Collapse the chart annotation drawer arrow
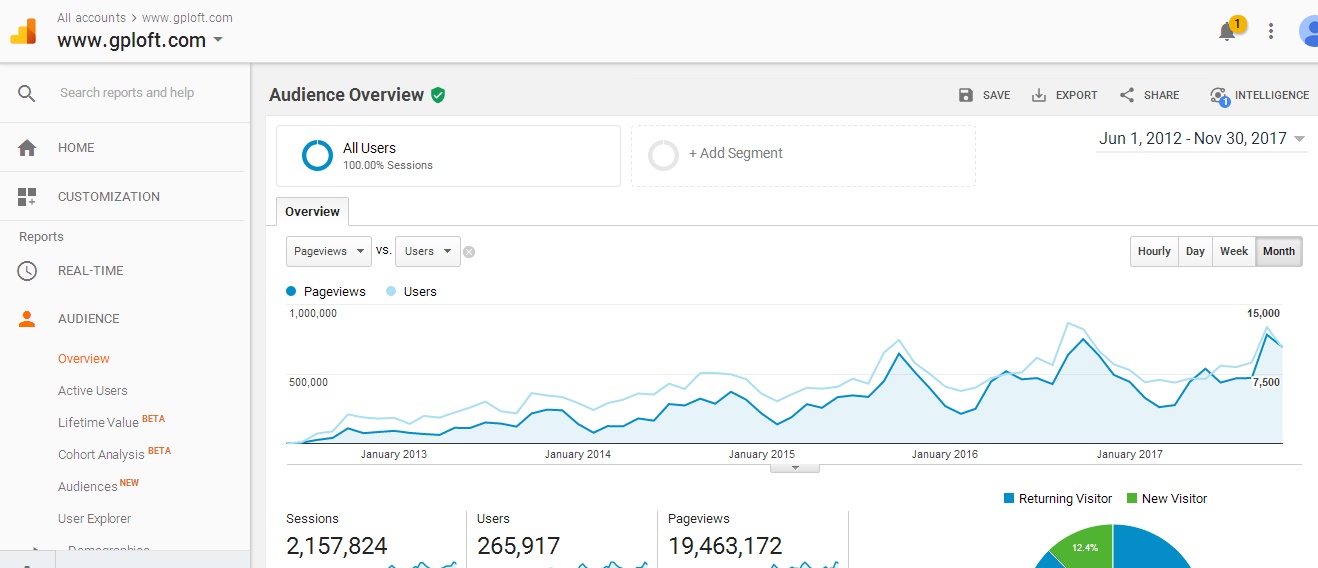Screen dimensions: 1318x568 (795, 467)
